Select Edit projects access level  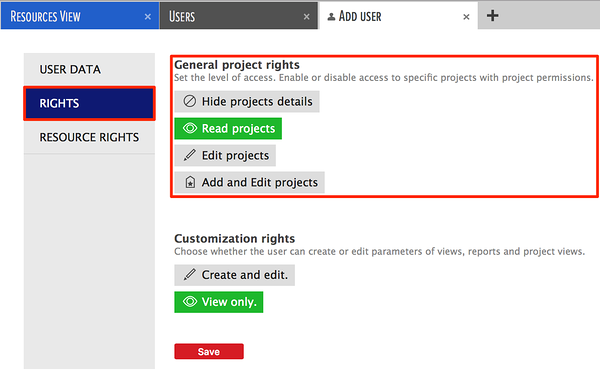pyautogui.click(x=225, y=155)
